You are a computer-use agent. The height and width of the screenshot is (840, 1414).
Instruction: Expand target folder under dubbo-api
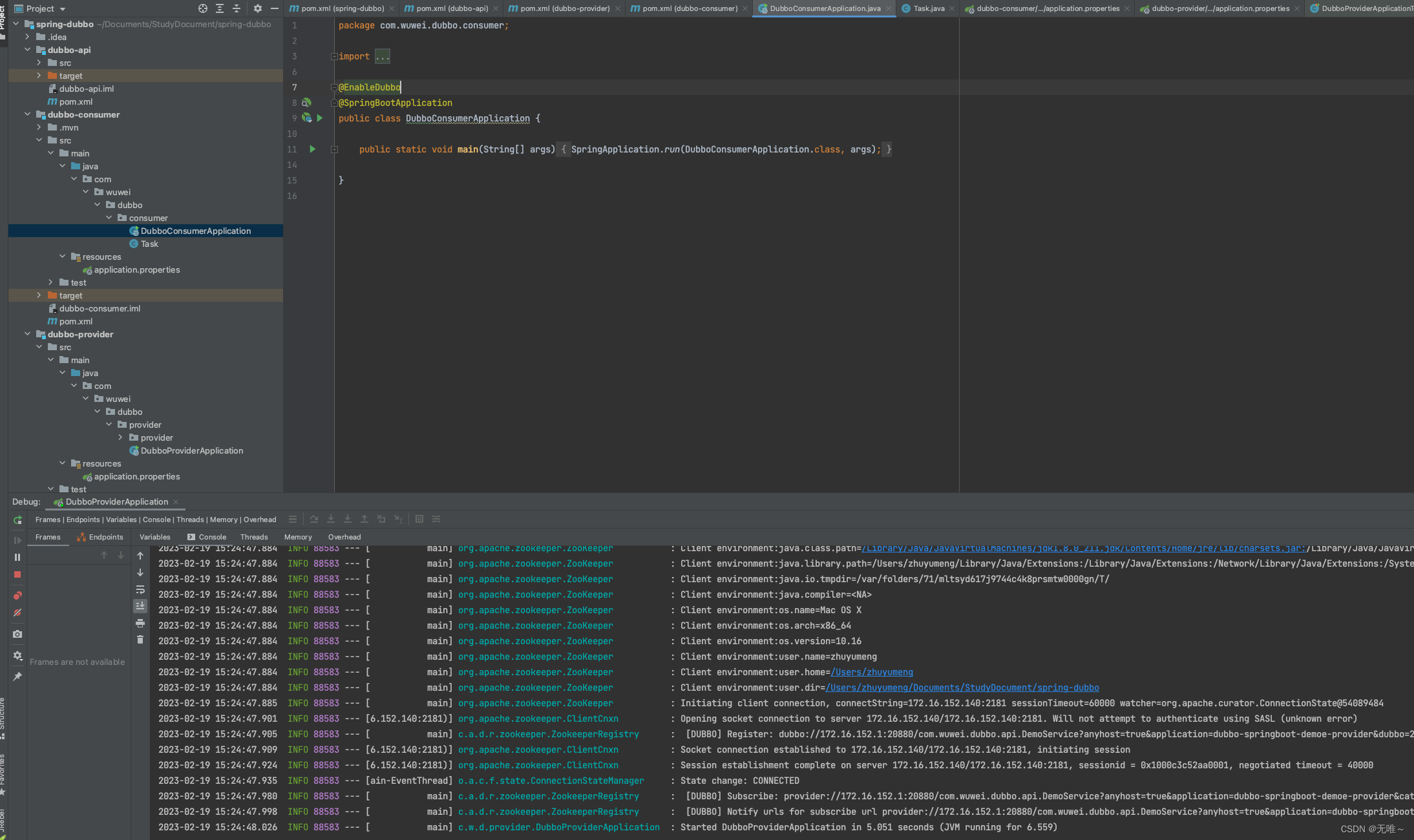pyautogui.click(x=39, y=76)
